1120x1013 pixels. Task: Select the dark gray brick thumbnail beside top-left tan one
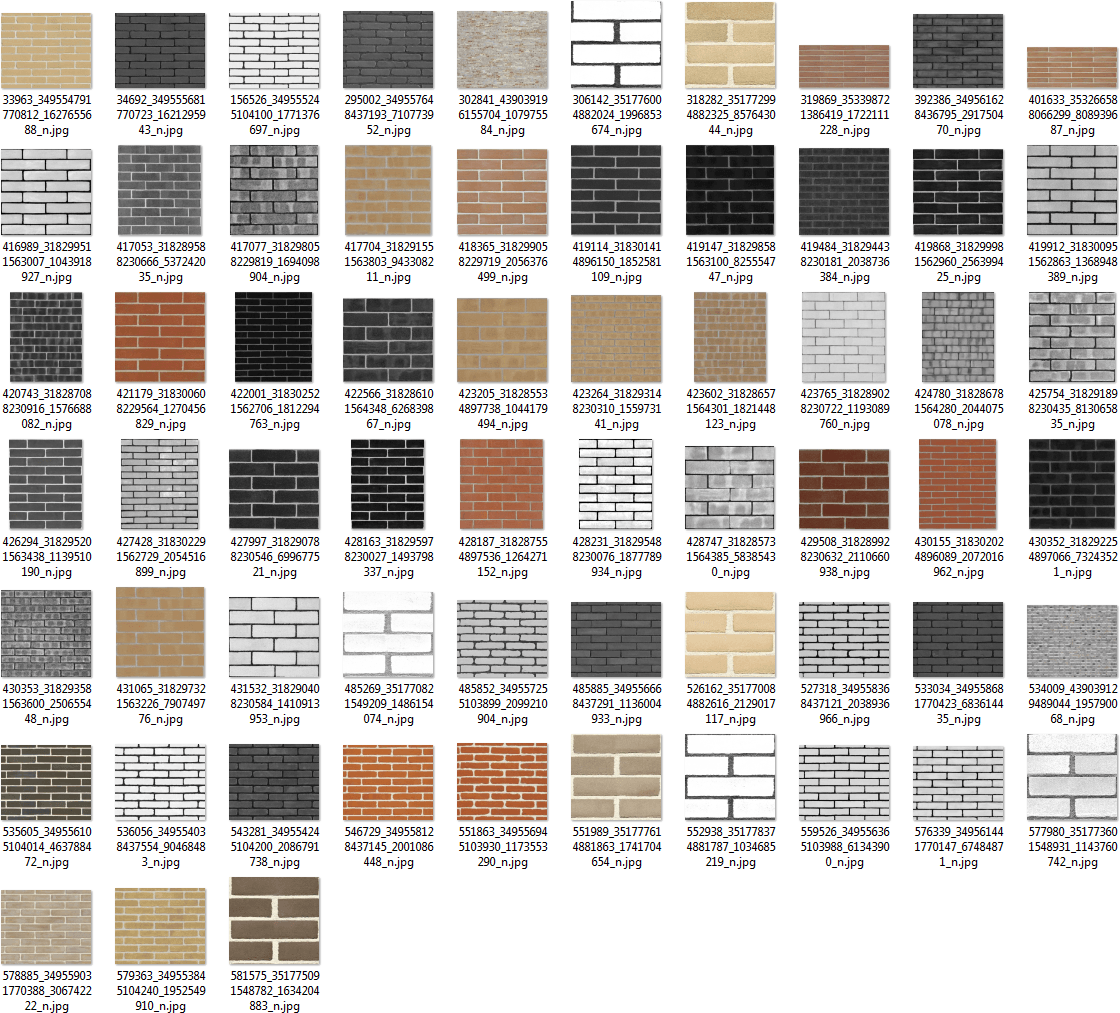point(160,50)
